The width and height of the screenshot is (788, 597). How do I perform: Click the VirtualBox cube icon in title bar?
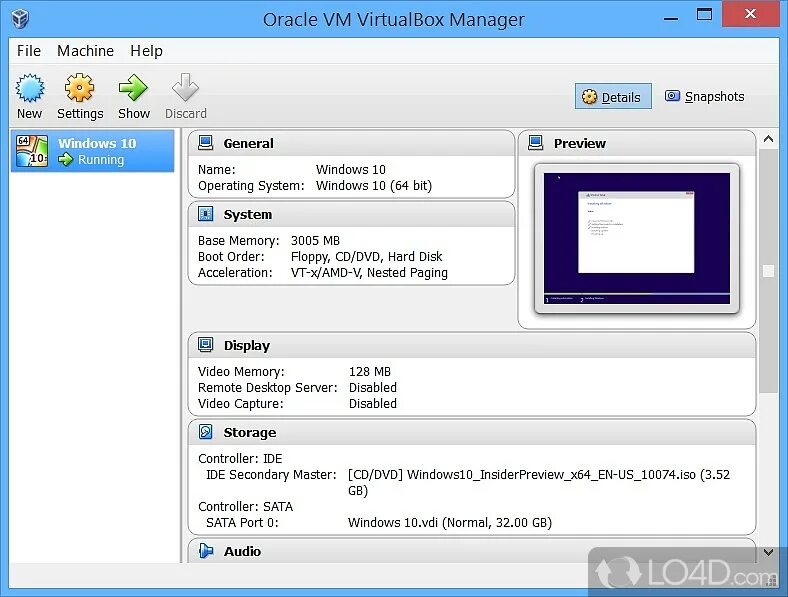20,19
